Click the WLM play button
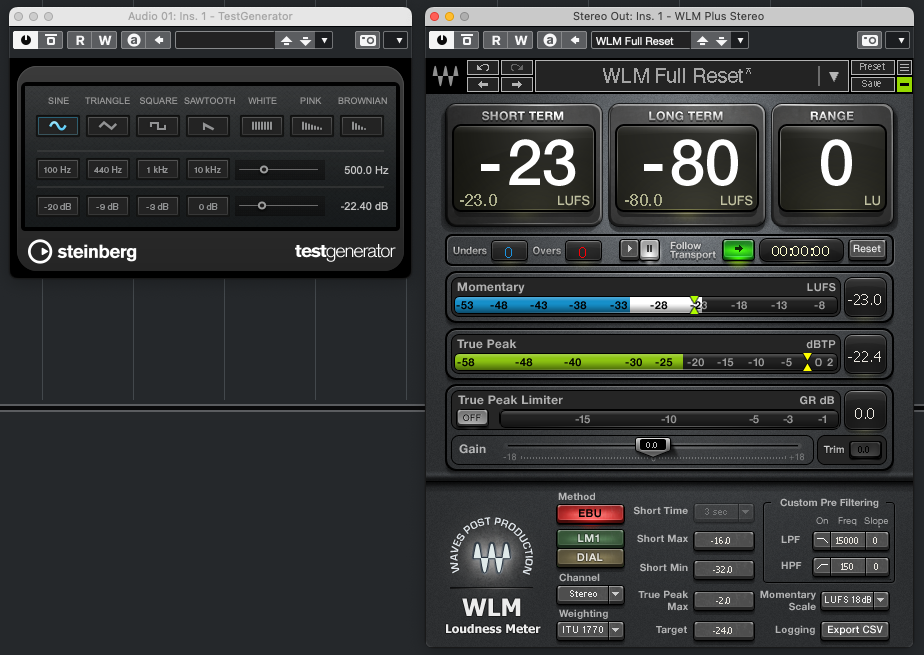This screenshot has width=924, height=655. 629,249
